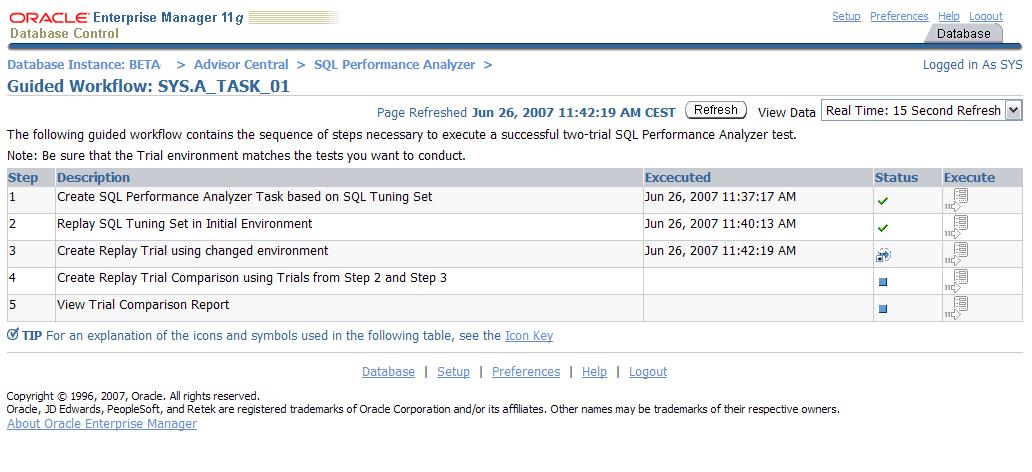Execute step 3 Create Replay Trial
The height and width of the screenshot is (472, 1032).
(x=957, y=253)
